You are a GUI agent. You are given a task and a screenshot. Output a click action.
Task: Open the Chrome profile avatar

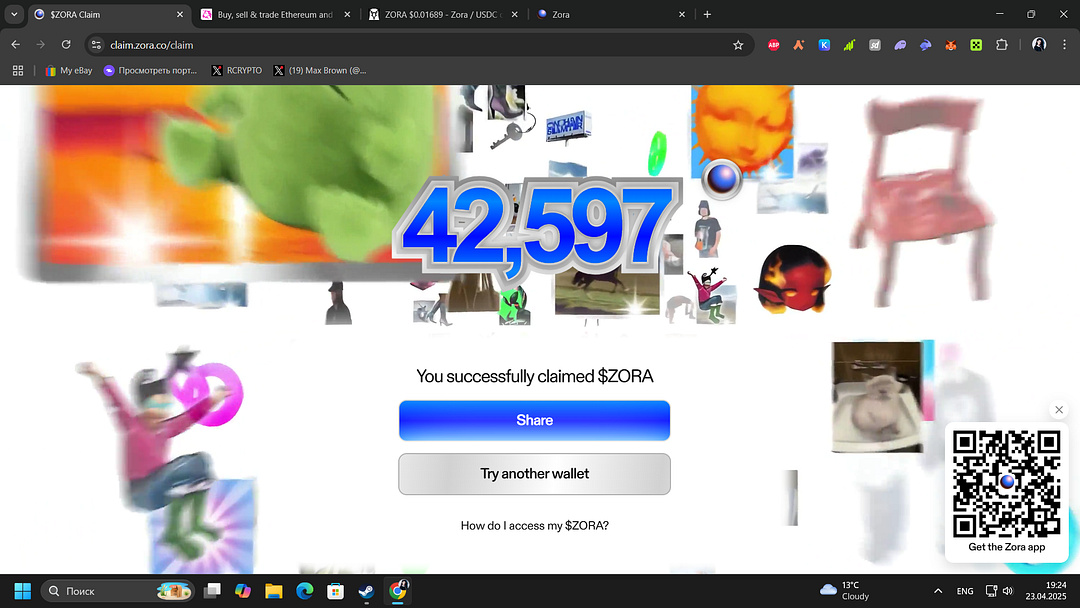click(1039, 45)
